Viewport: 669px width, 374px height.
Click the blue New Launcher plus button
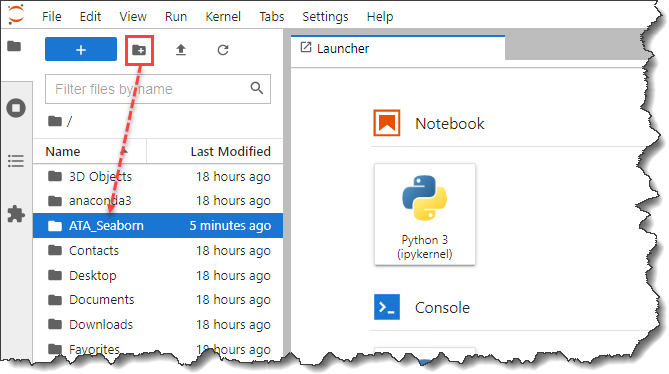point(81,49)
